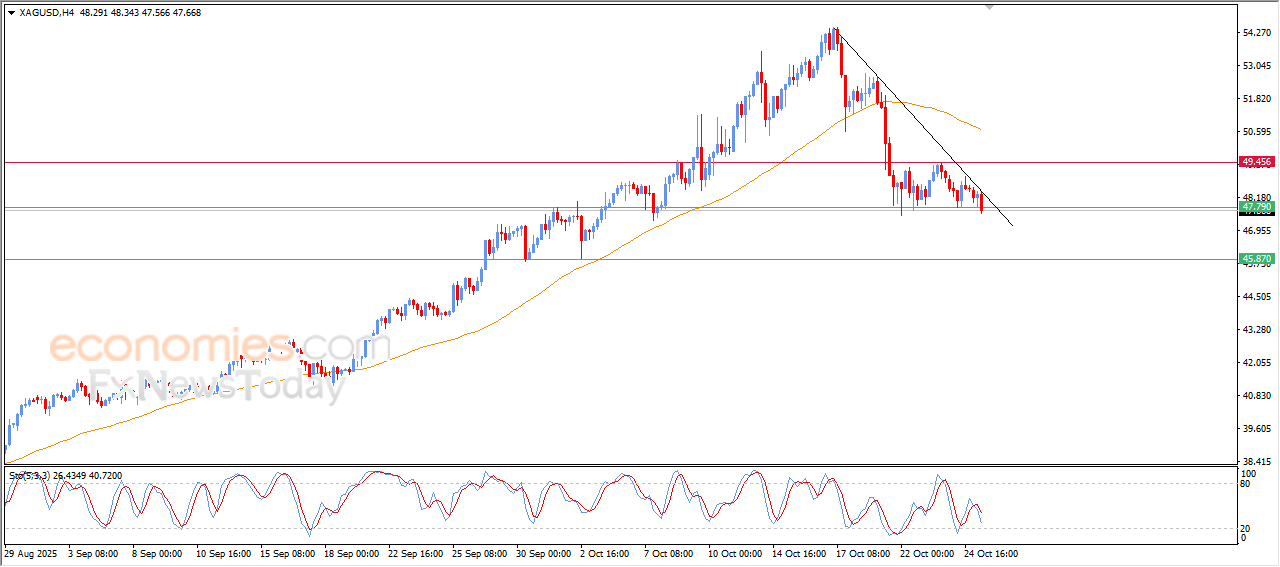Click the 54.270 price axis value
This screenshot has height=567, width=1280.
point(1257,33)
